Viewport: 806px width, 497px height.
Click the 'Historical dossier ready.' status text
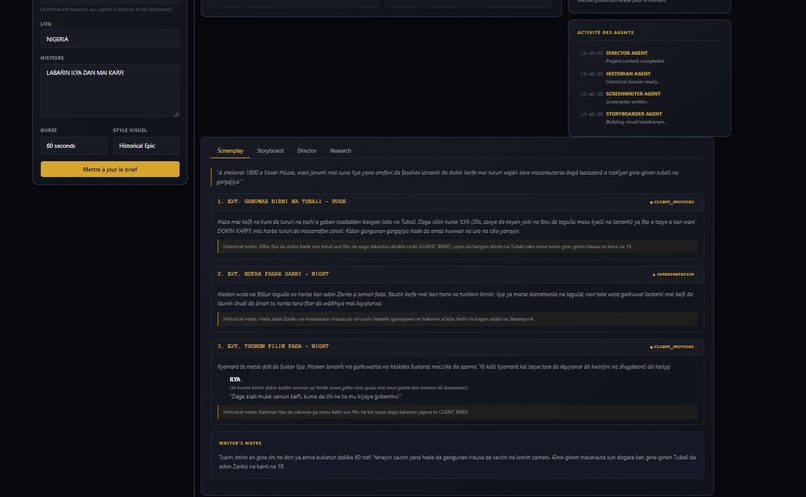pos(632,82)
